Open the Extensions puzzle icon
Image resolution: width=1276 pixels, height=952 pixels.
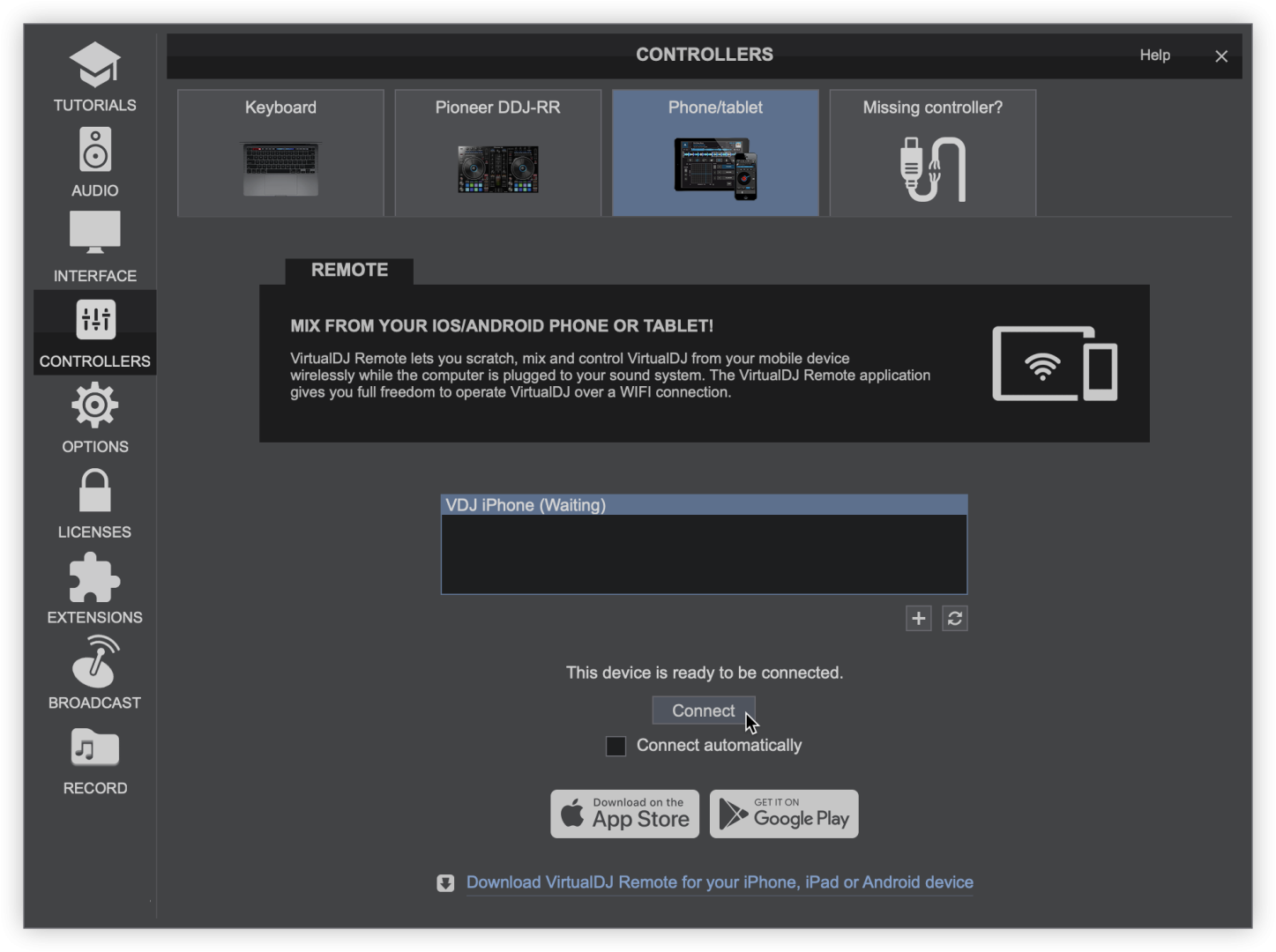click(94, 589)
